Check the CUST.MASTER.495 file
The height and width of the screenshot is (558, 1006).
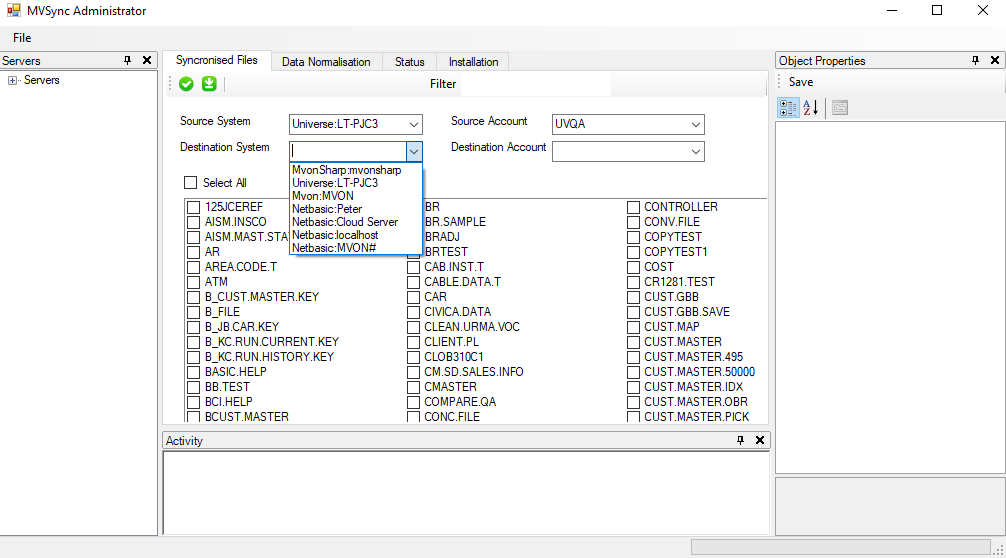(633, 357)
